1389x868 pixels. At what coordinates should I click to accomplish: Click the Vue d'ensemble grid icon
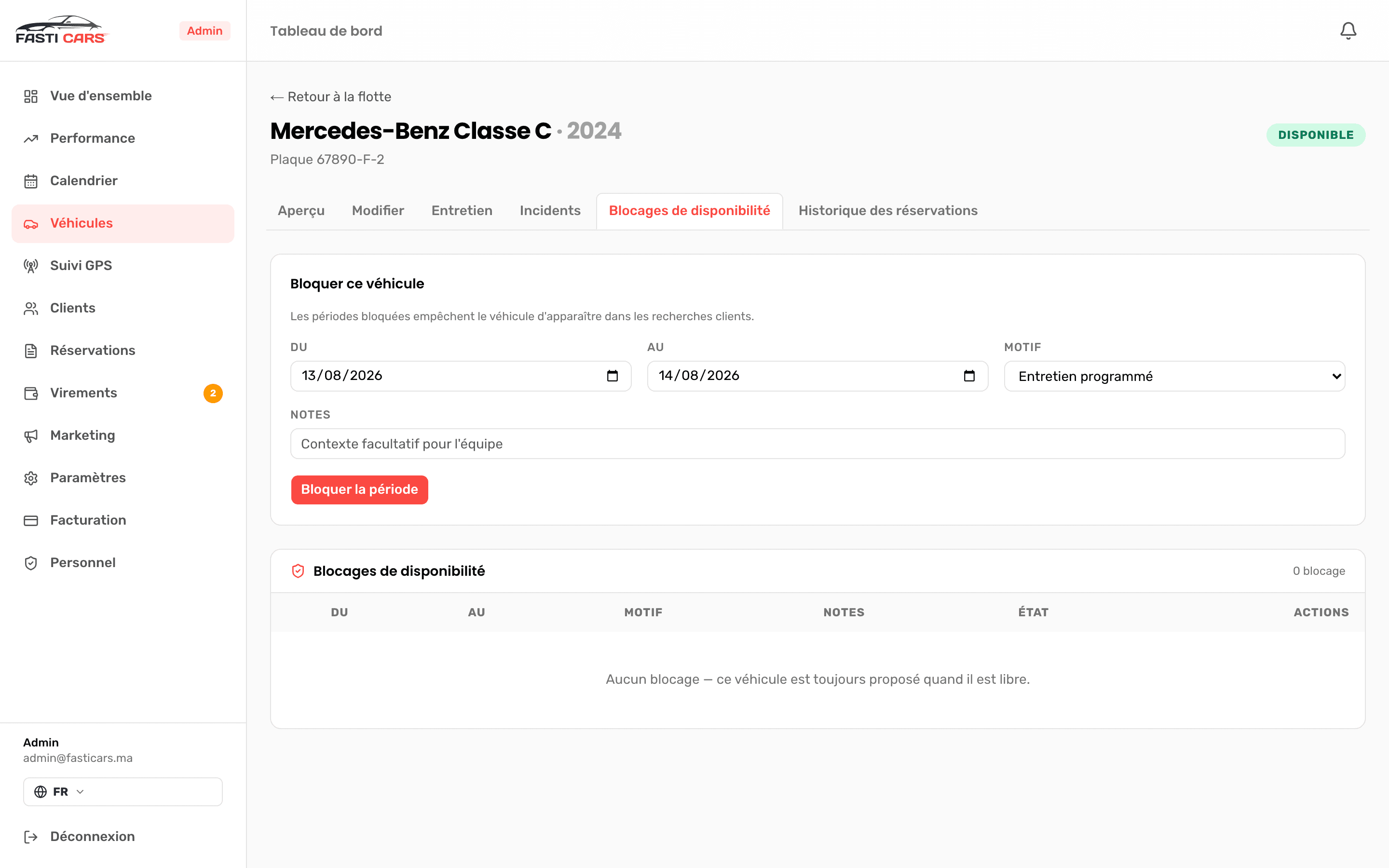pos(31,96)
